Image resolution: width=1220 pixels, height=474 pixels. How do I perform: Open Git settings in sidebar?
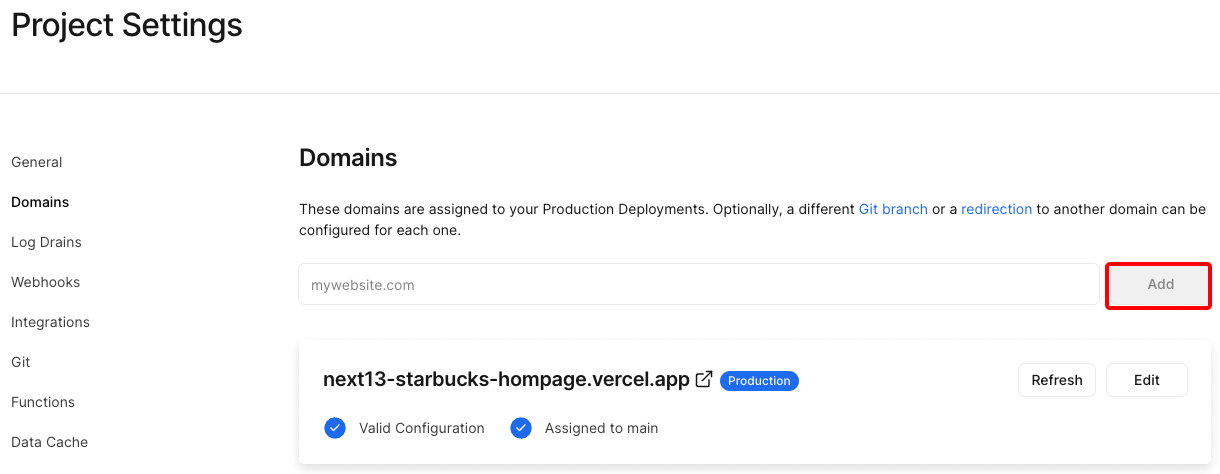[21, 362]
